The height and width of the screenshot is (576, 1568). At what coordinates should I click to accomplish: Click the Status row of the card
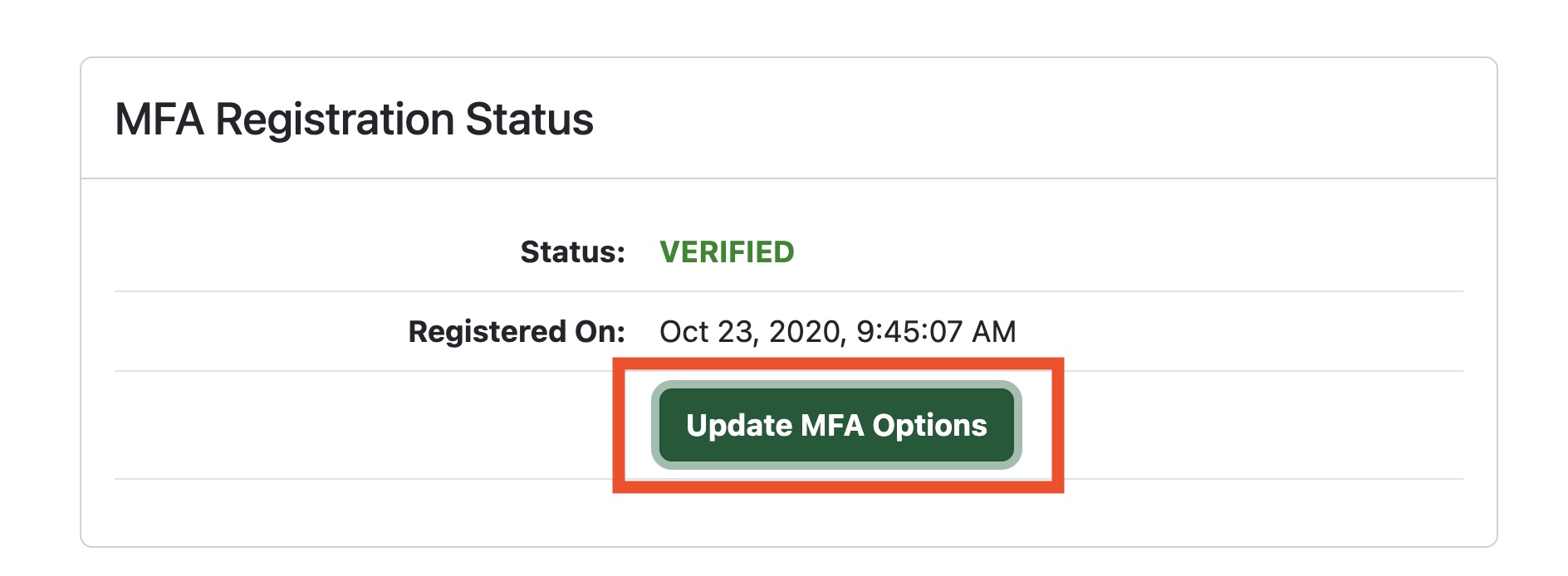789,251
